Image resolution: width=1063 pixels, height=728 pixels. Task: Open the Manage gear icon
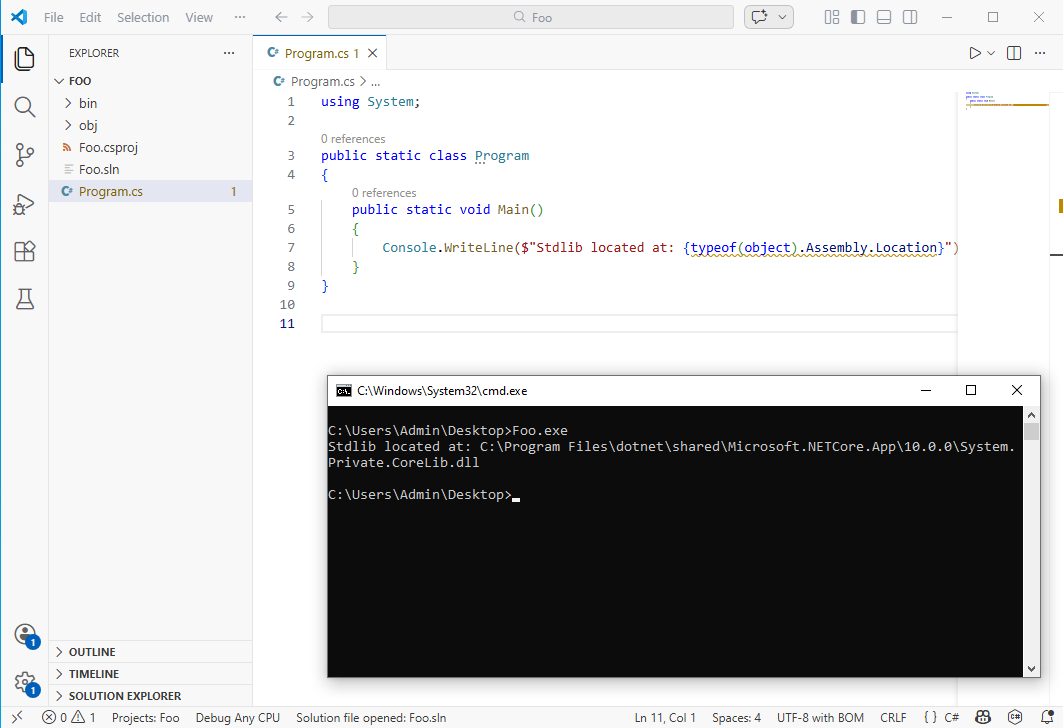(x=24, y=683)
